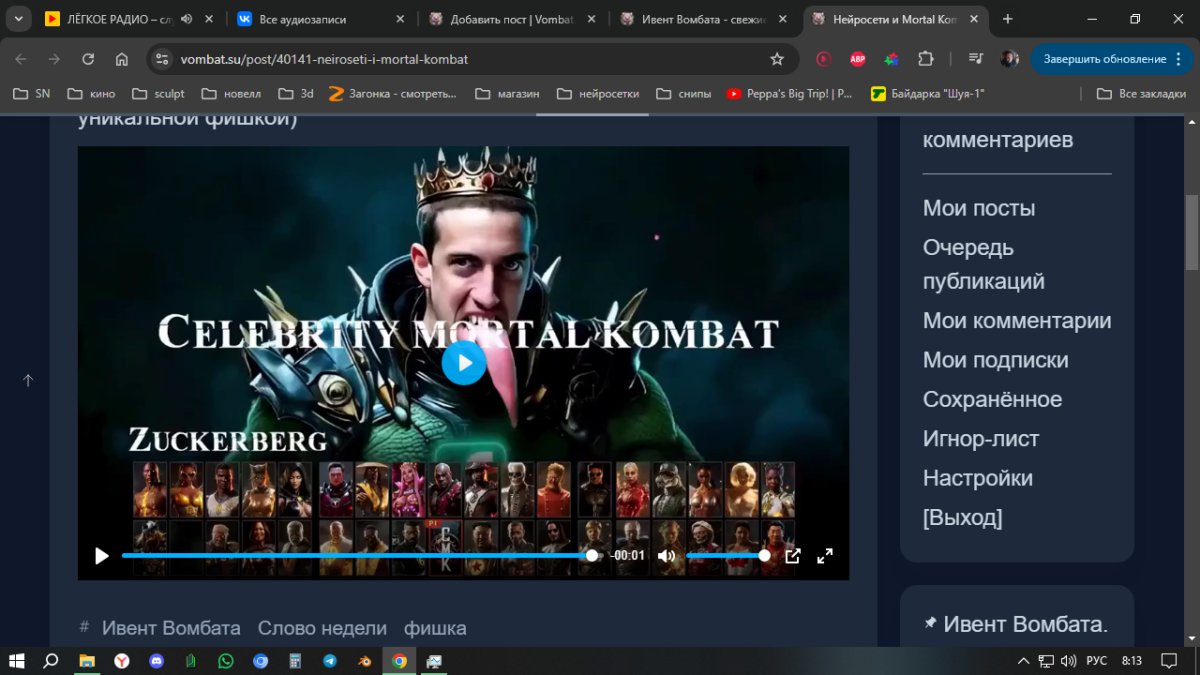The height and width of the screenshot is (675, 1200).
Task: Go to Мои посты
Action: (x=979, y=208)
